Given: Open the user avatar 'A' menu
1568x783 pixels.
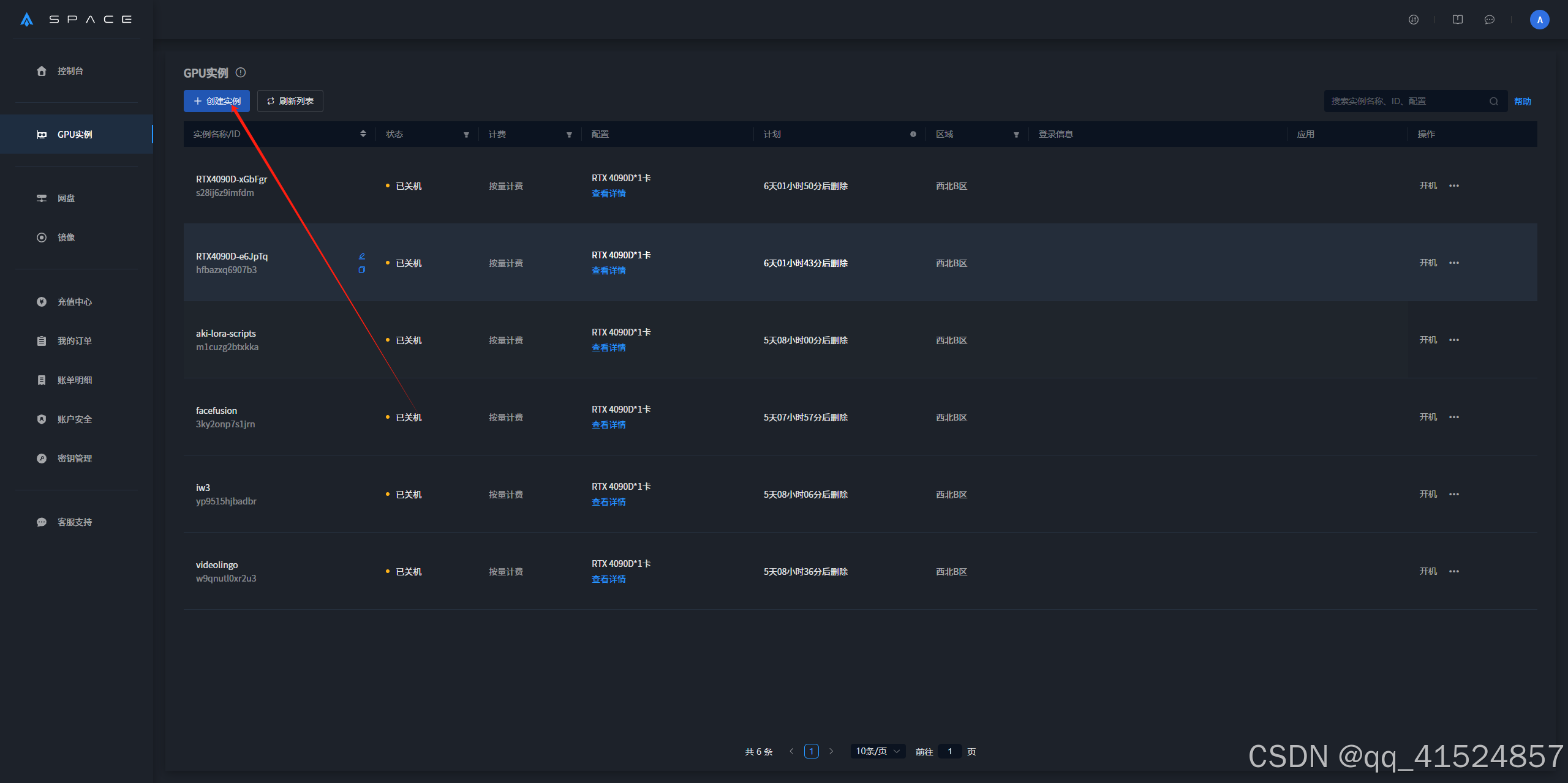Looking at the screenshot, I should 1539,20.
